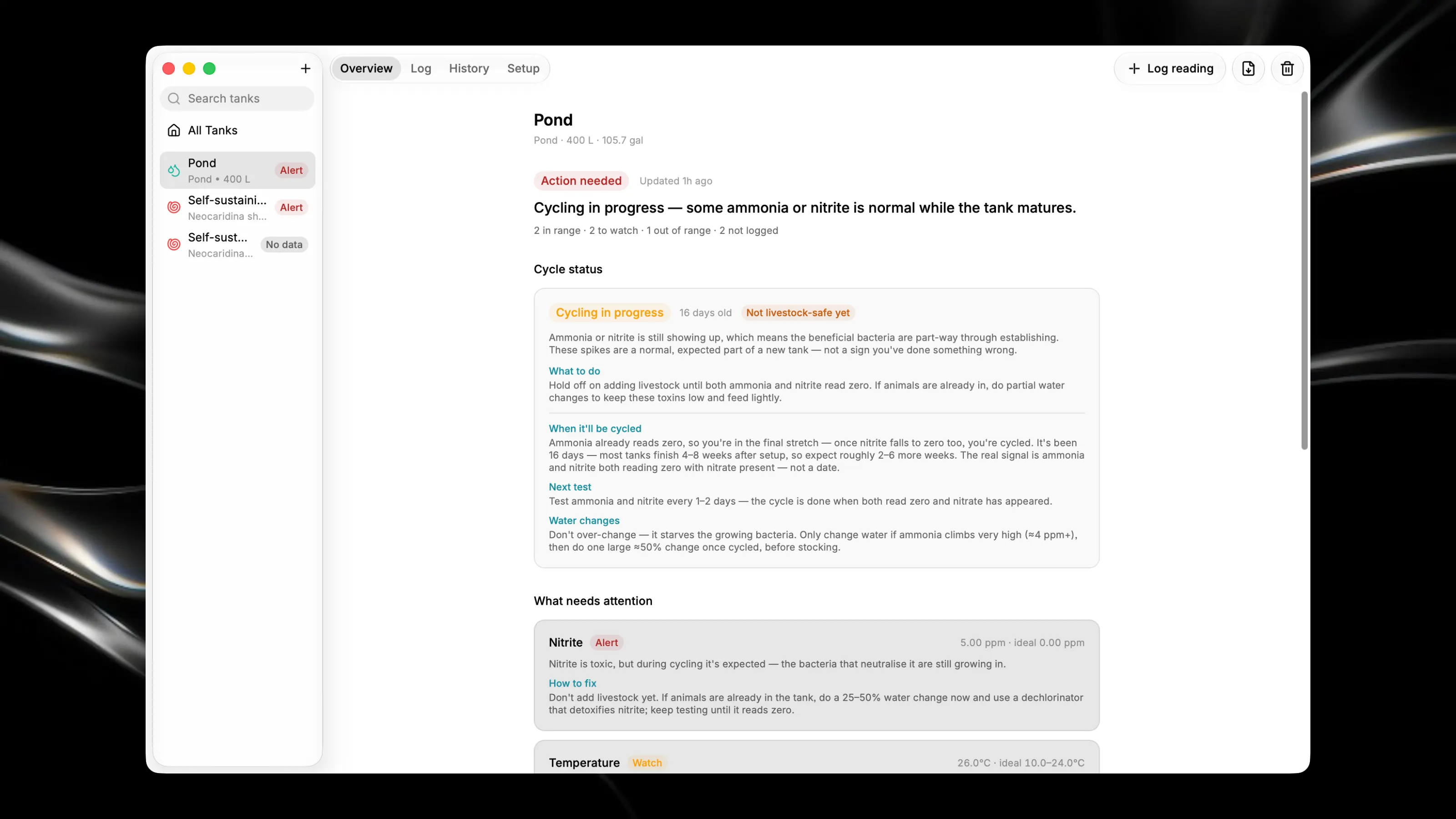Switch to the Overview tab
Viewport: 1456px width, 819px height.
coord(366,68)
